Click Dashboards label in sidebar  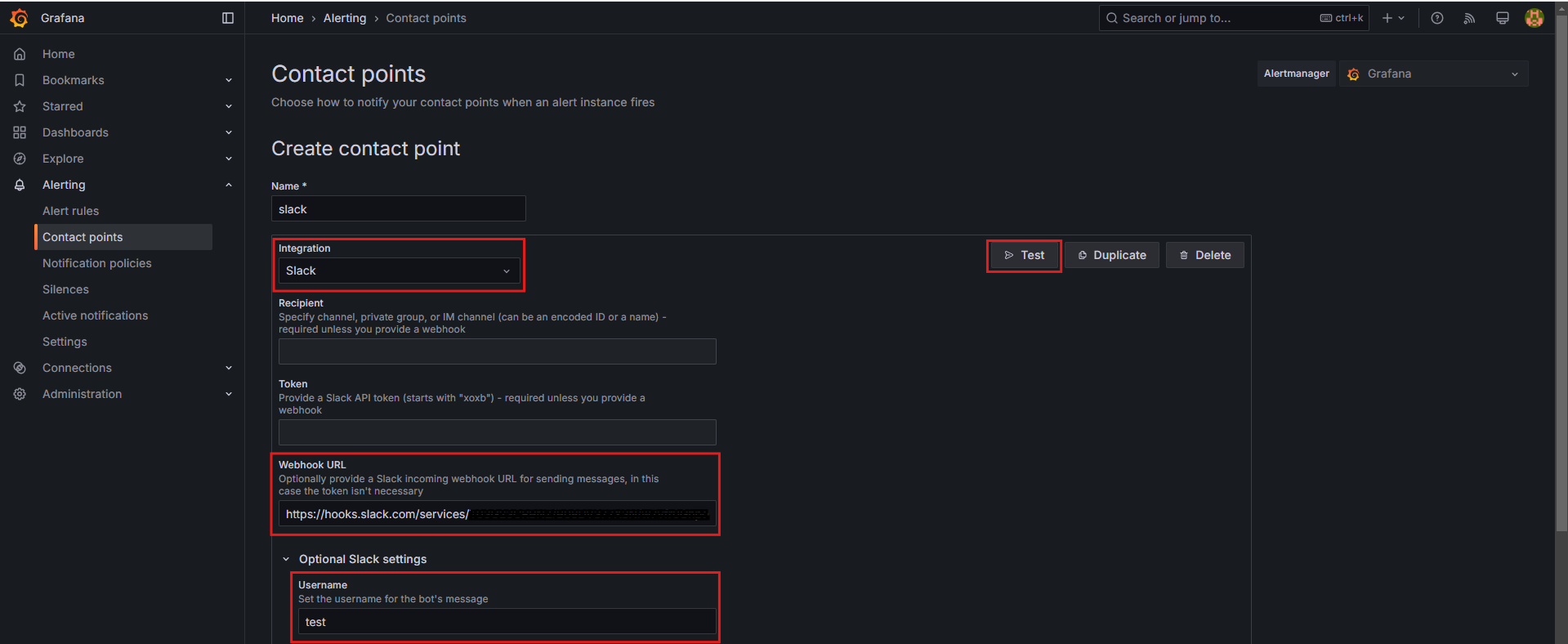click(x=75, y=132)
